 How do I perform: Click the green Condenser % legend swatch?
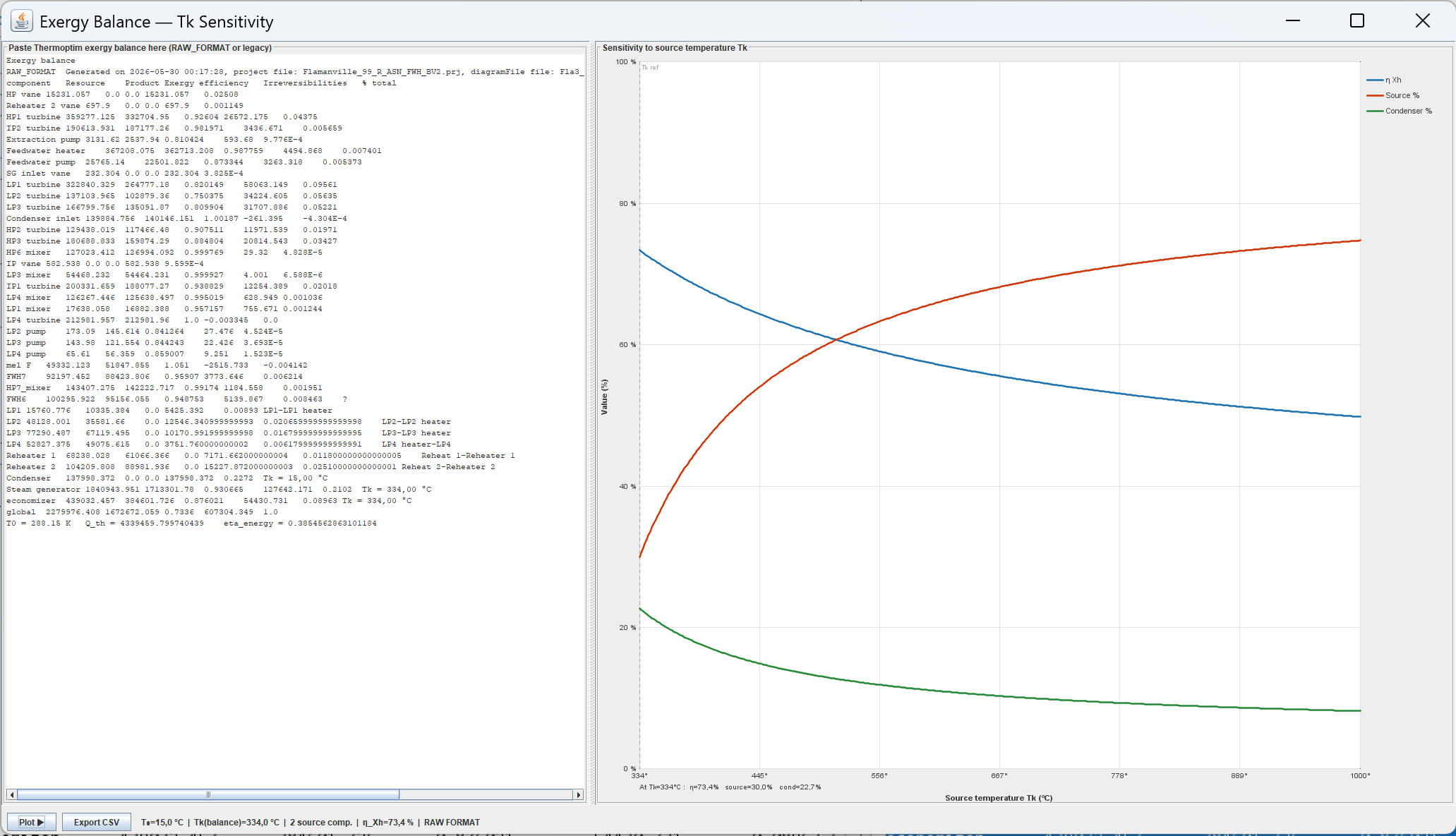[x=1374, y=111]
